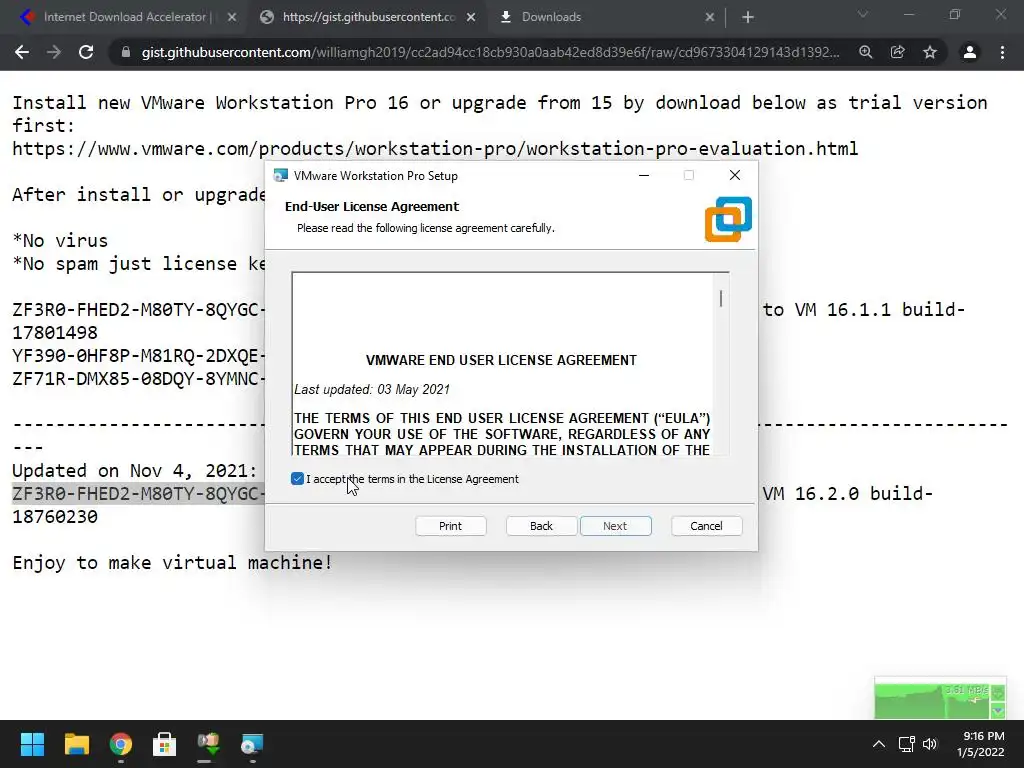The height and width of the screenshot is (768, 1024).
Task: Open the clock showing 9:16 PM
Action: click(981, 744)
